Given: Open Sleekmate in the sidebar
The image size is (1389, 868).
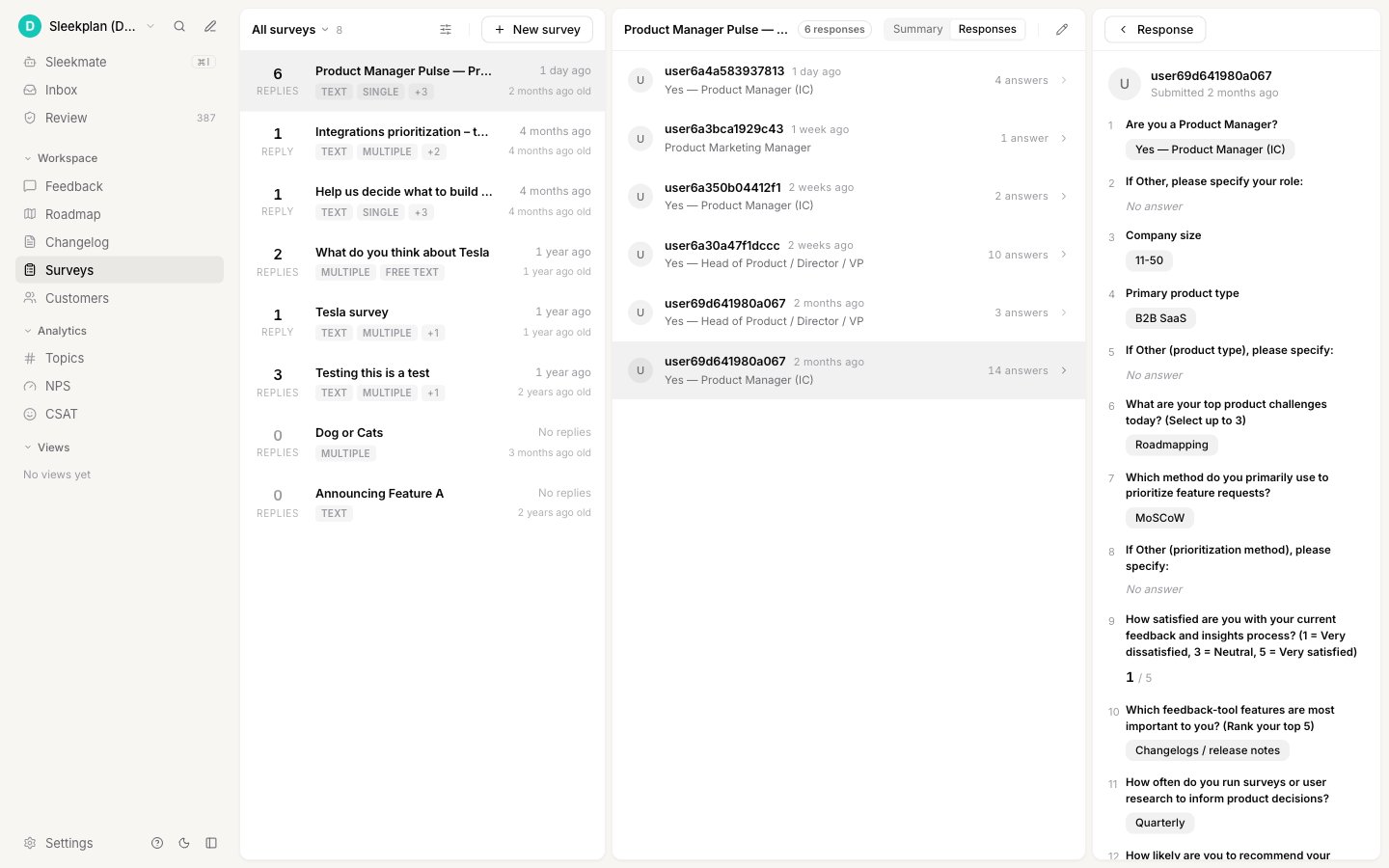Looking at the screenshot, I should 120,62.
